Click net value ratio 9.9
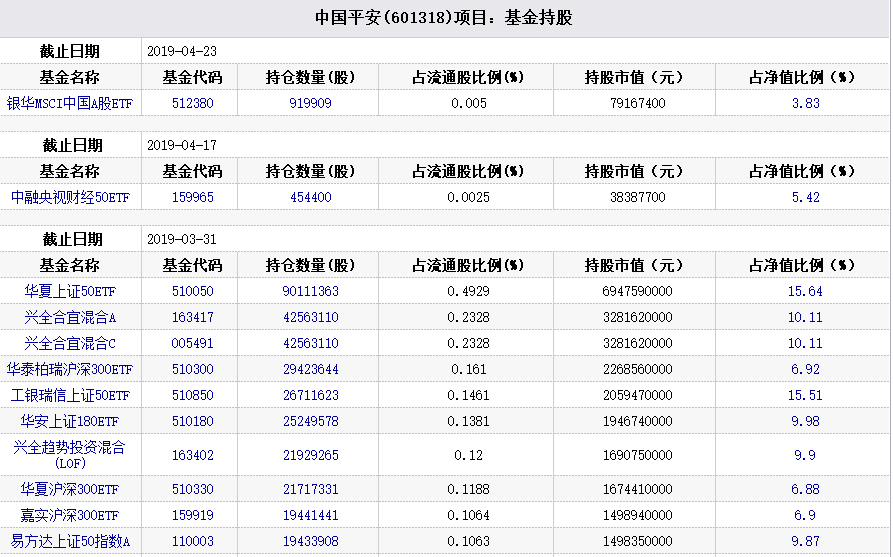The image size is (893, 557). click(x=805, y=456)
